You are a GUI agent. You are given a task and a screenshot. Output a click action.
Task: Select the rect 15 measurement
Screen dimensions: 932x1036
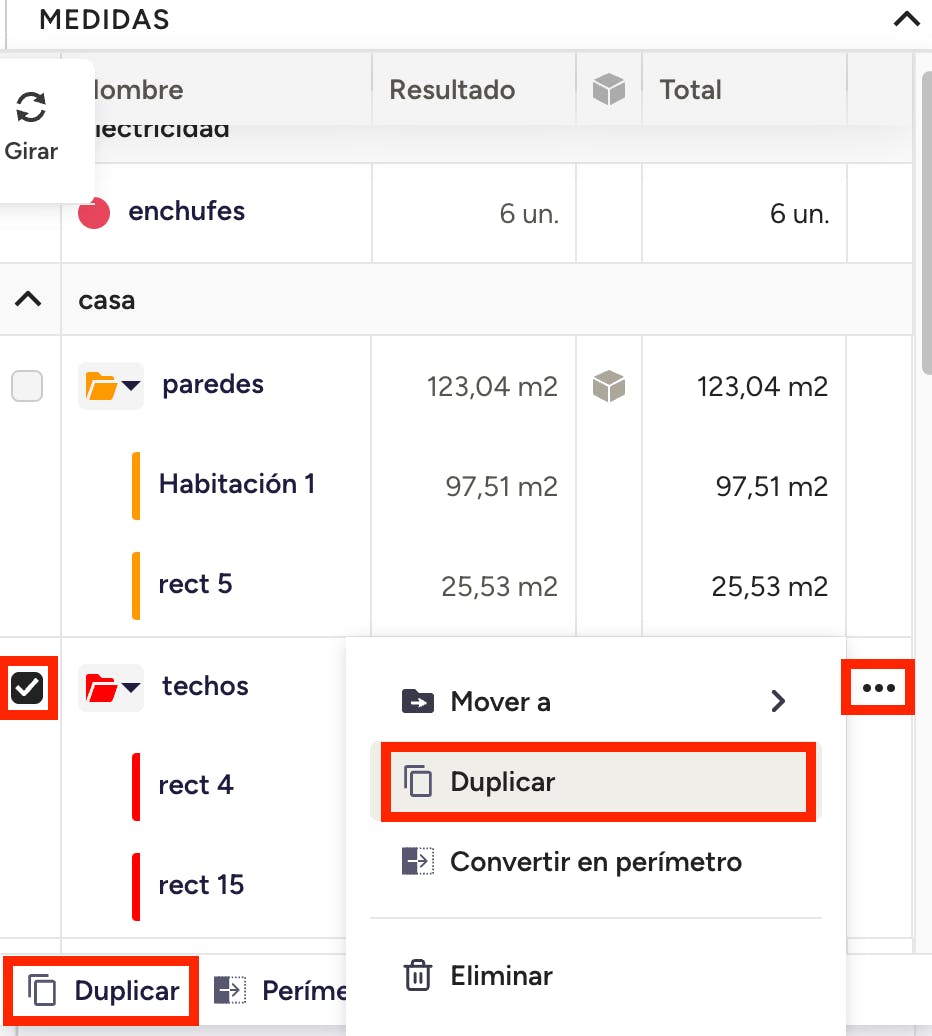coord(201,885)
